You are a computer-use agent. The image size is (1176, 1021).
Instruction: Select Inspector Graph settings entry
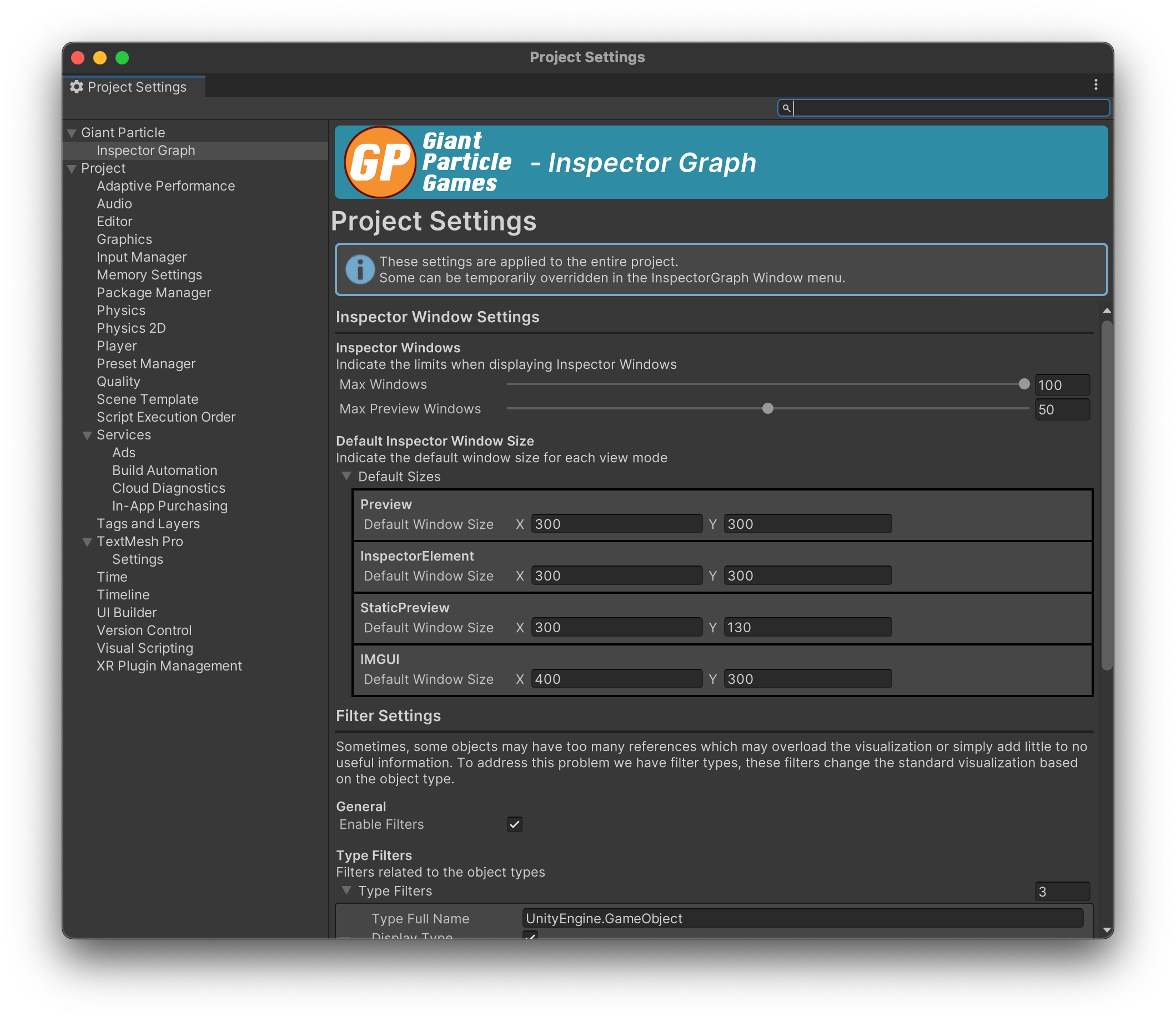(146, 151)
